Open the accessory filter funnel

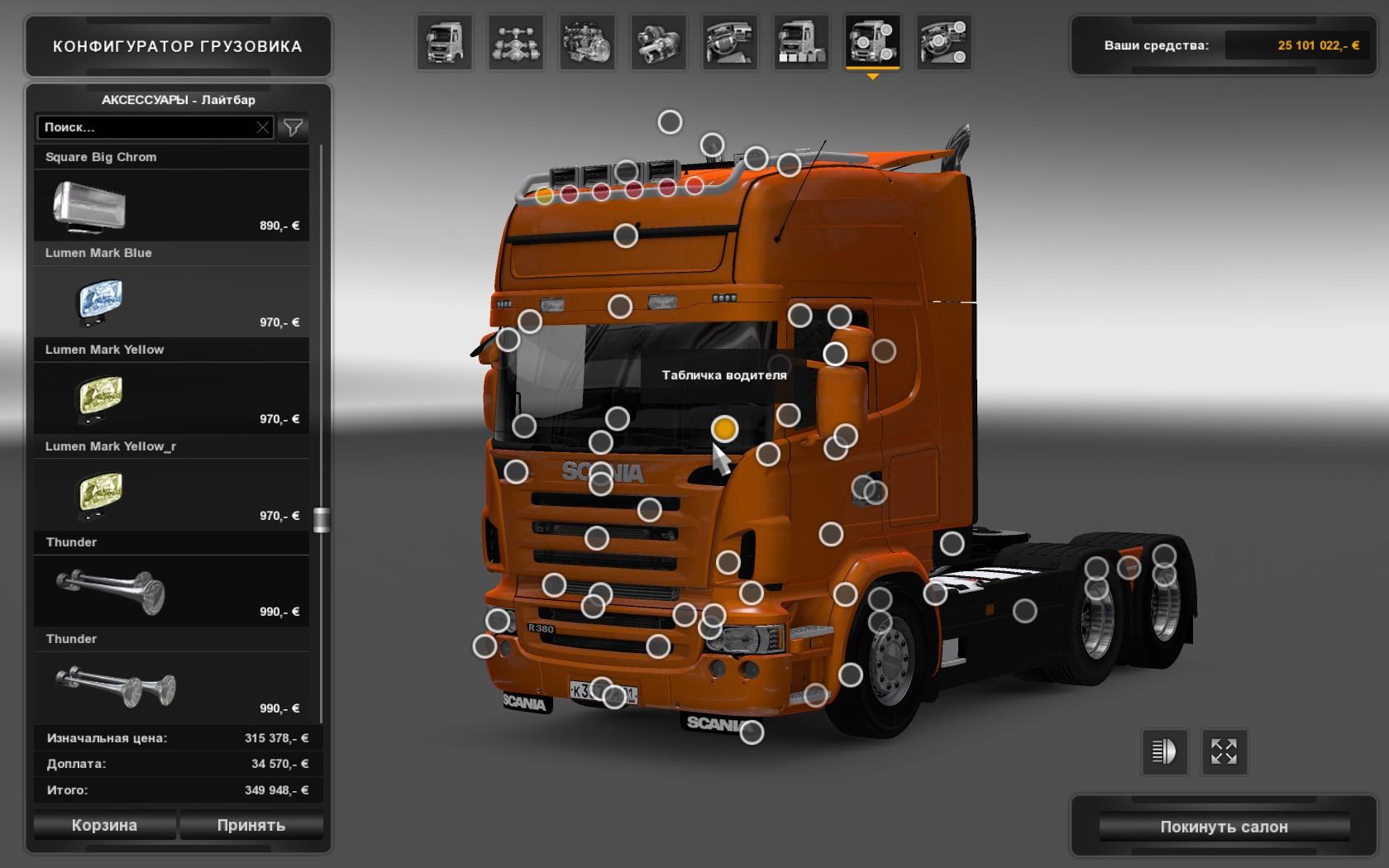[293, 127]
